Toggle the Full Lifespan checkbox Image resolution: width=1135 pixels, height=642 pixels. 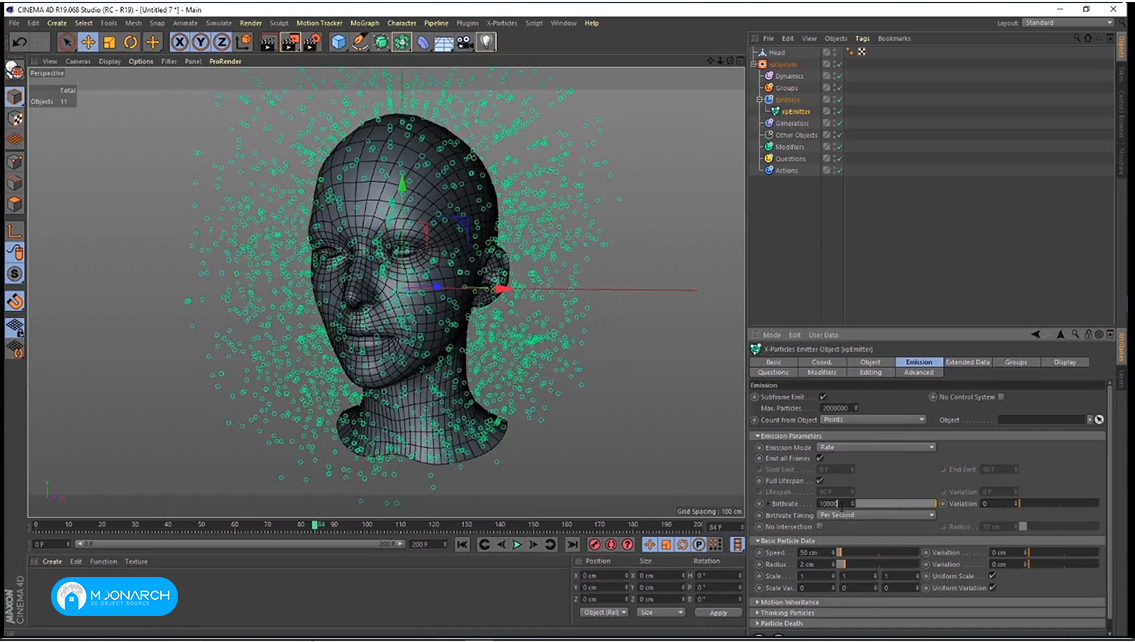(x=820, y=481)
